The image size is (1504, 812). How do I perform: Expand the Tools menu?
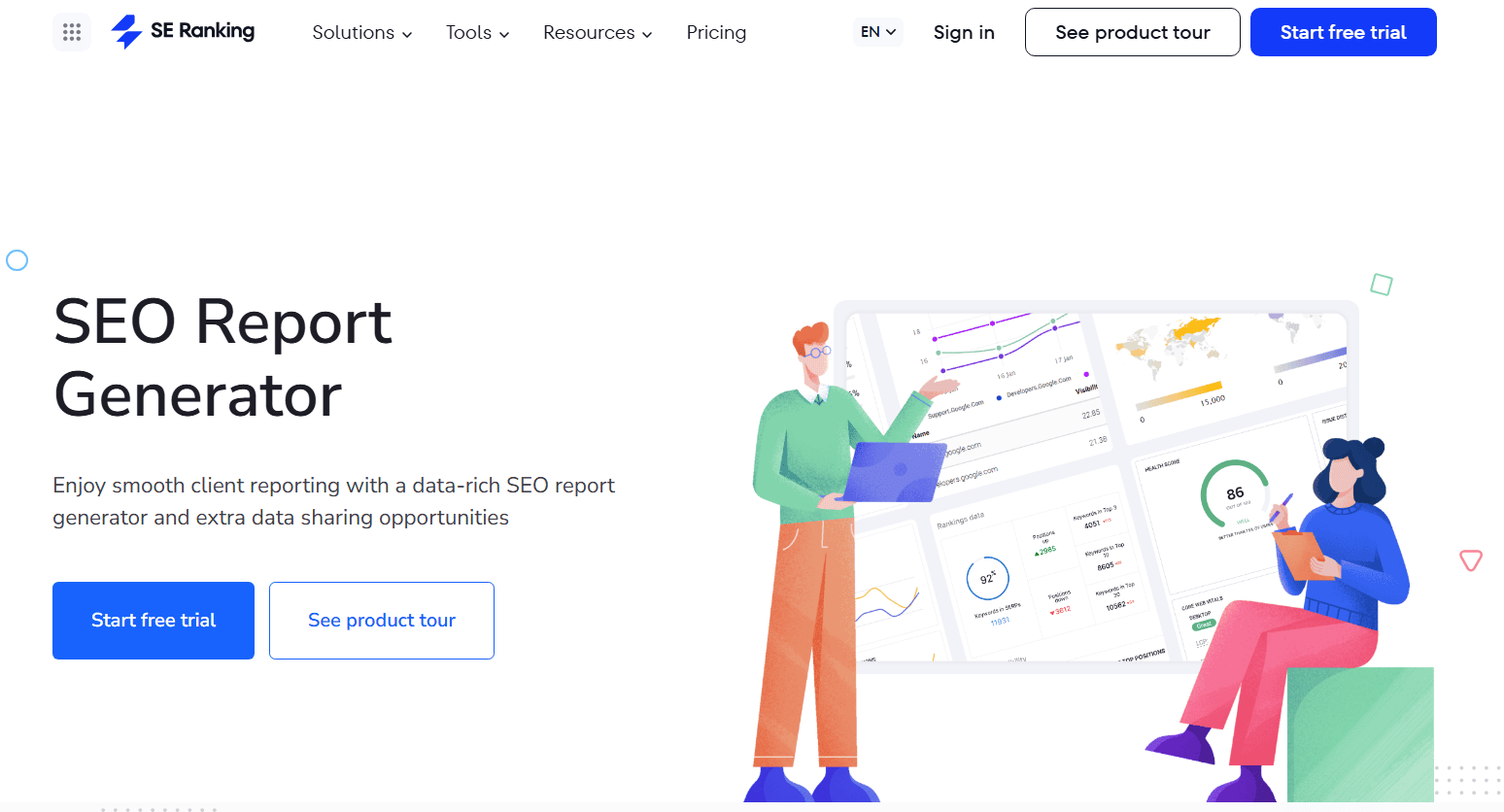click(478, 33)
